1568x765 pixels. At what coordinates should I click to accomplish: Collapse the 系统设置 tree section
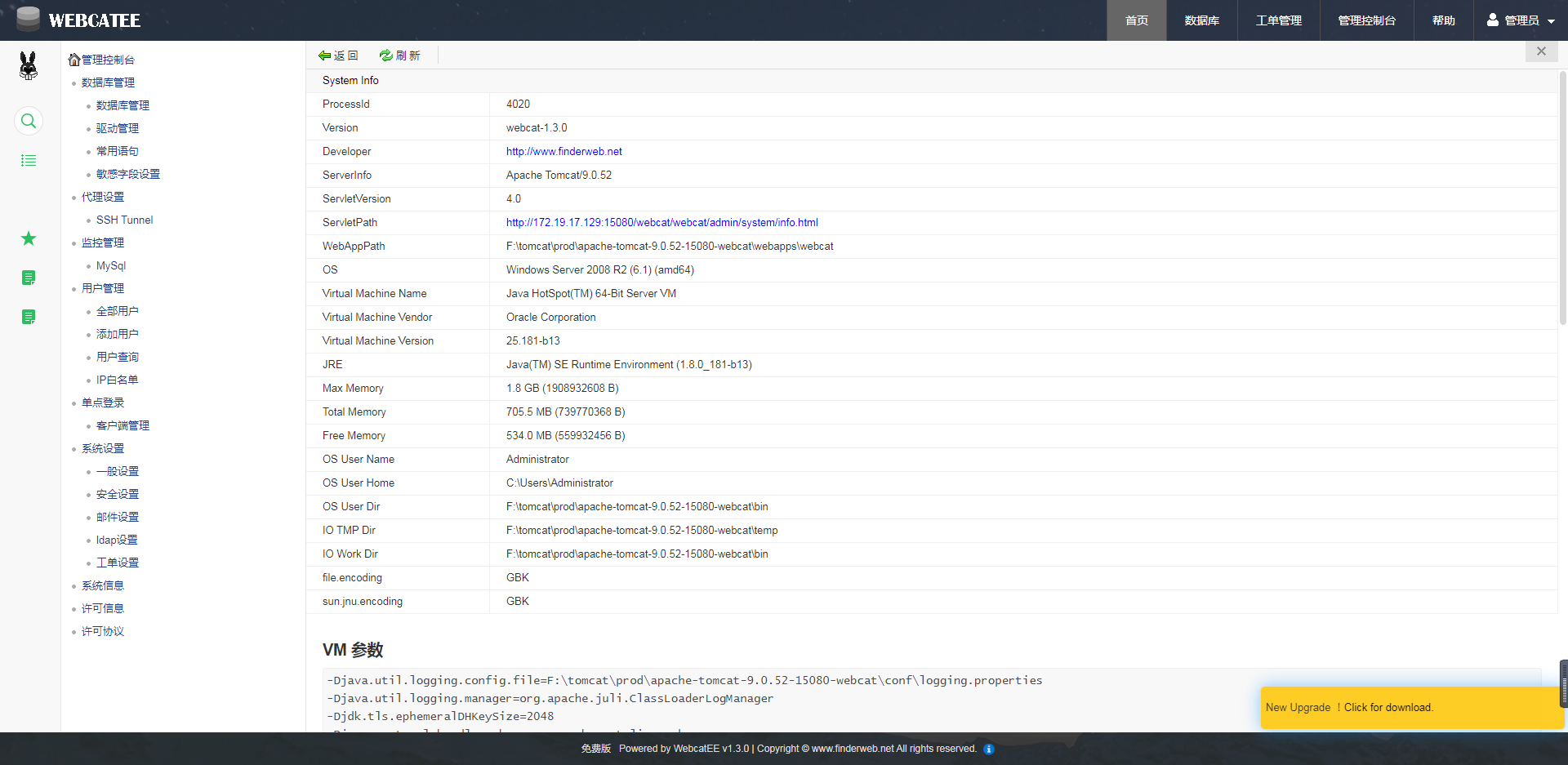[103, 448]
